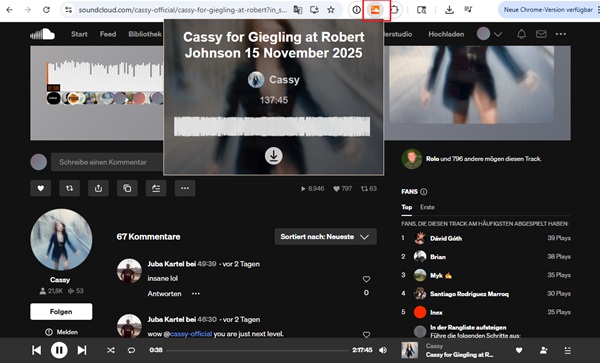The image size is (600, 363).
Task: Open the notifications bell icon
Action: tap(521, 34)
